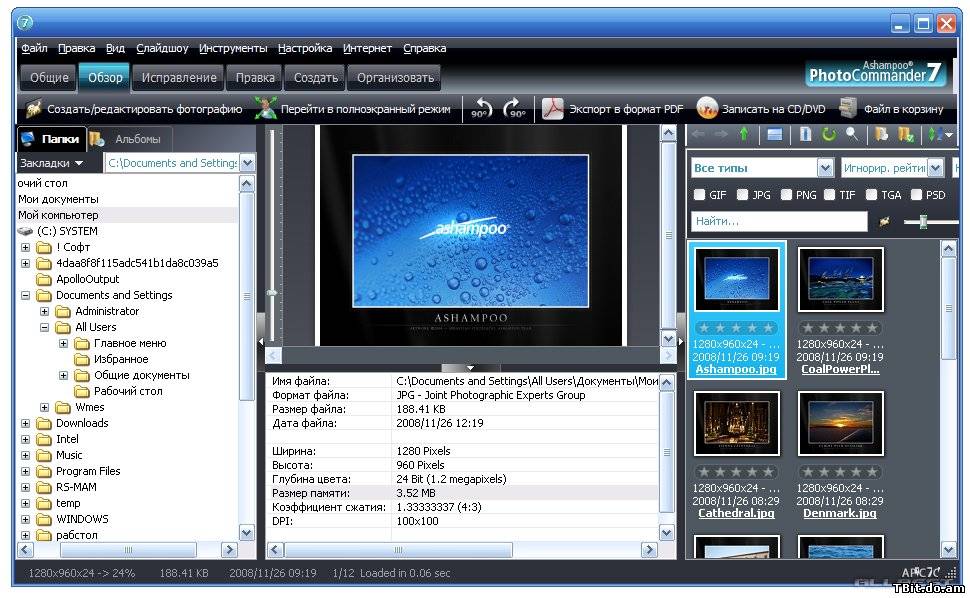Click the status bar "Loaded in 0.06 sec"
This screenshot has width=970, height=598.
click(x=405, y=573)
